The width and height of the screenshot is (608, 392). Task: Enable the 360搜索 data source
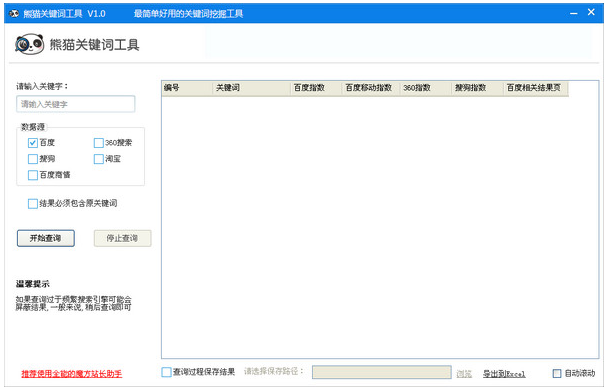coord(98,143)
